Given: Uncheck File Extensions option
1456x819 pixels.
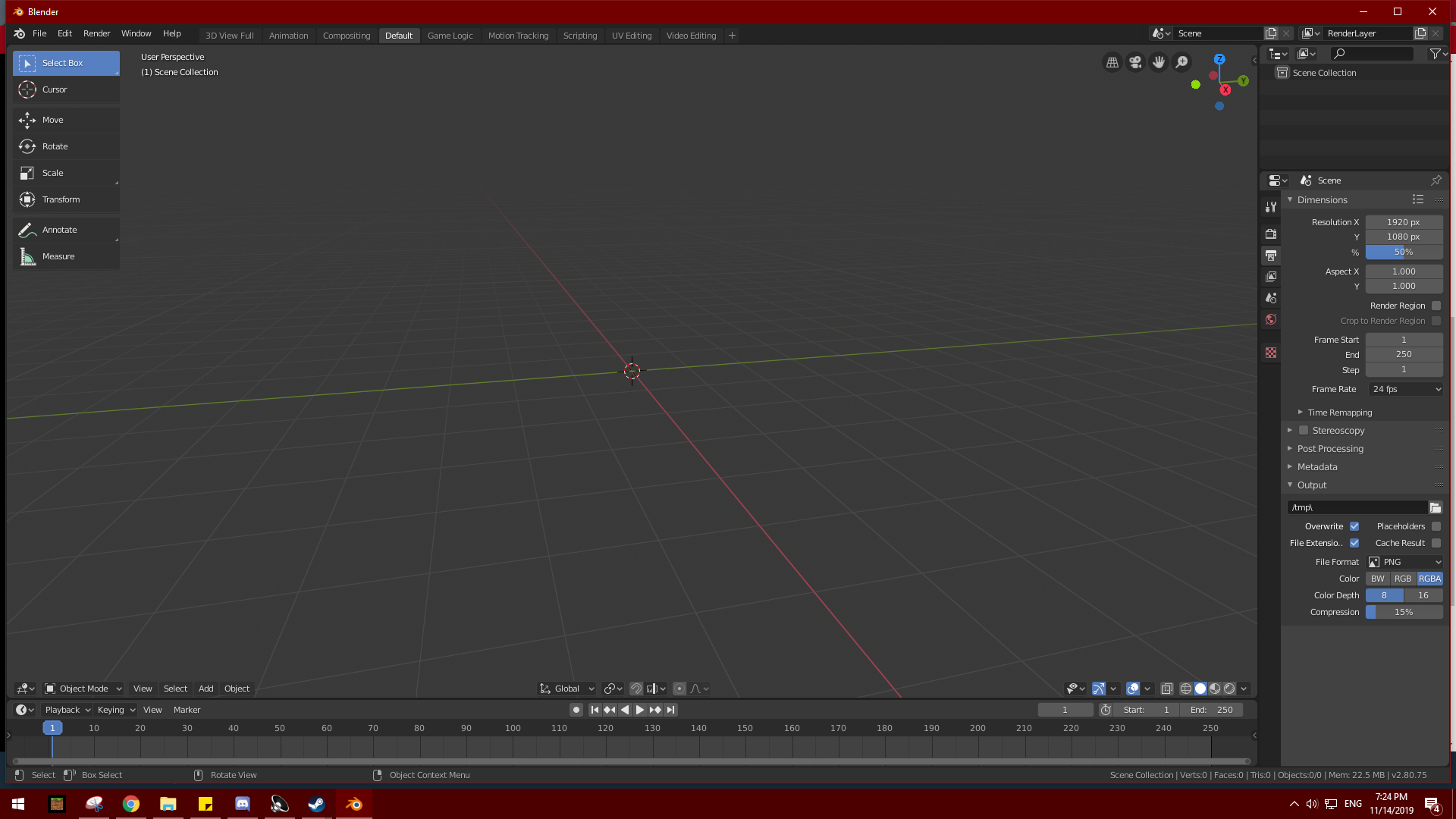Looking at the screenshot, I should tap(1354, 543).
